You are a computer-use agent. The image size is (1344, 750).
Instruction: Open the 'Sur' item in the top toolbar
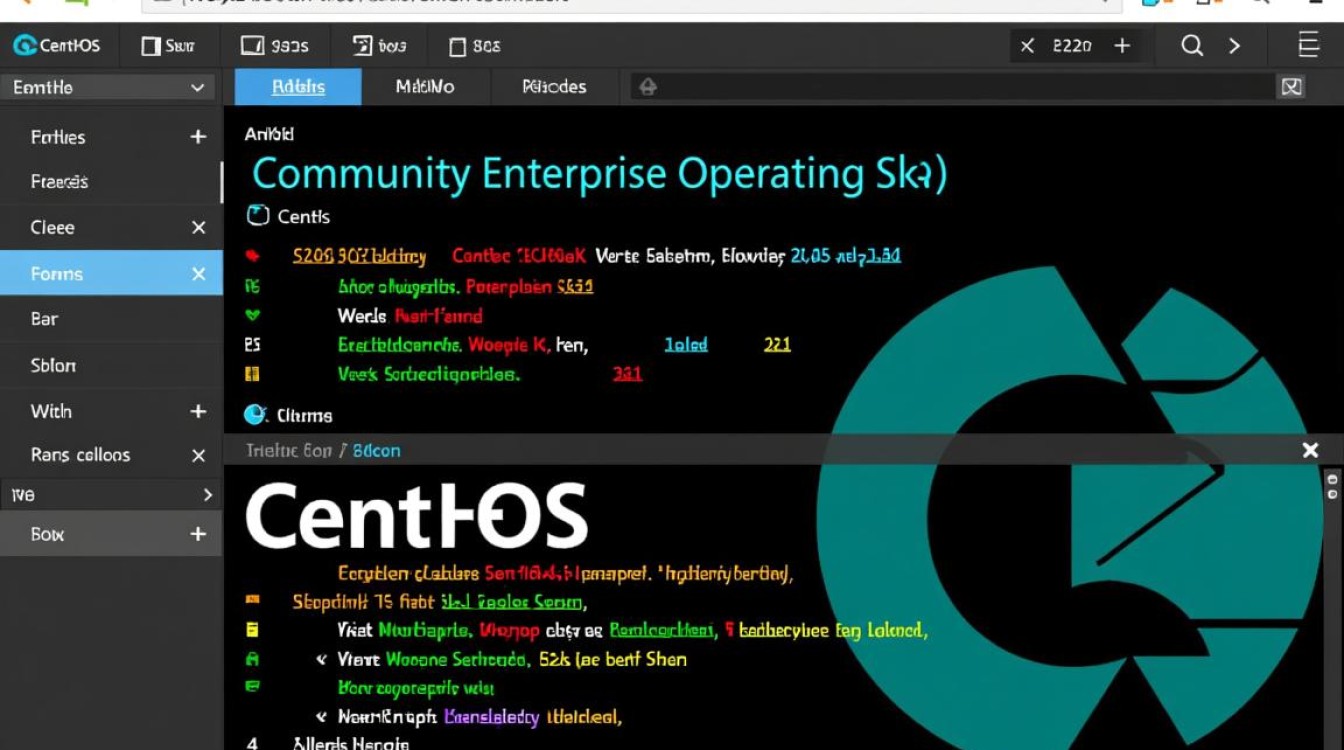tap(168, 46)
